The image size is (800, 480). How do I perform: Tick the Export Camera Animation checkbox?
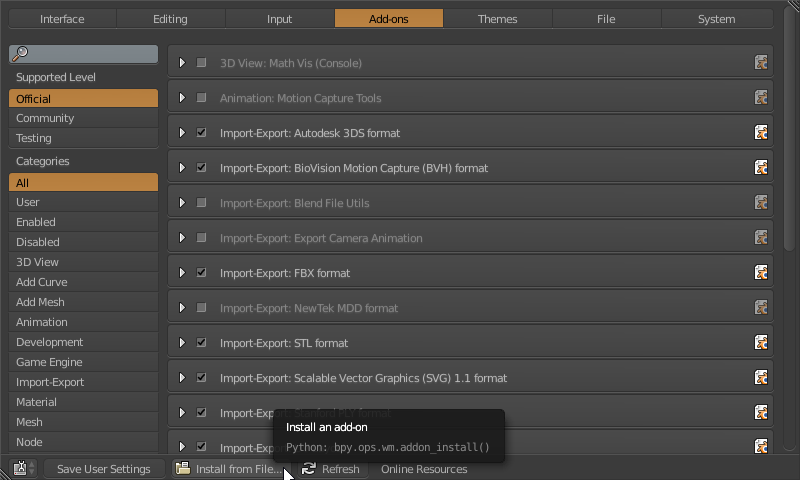pos(202,238)
